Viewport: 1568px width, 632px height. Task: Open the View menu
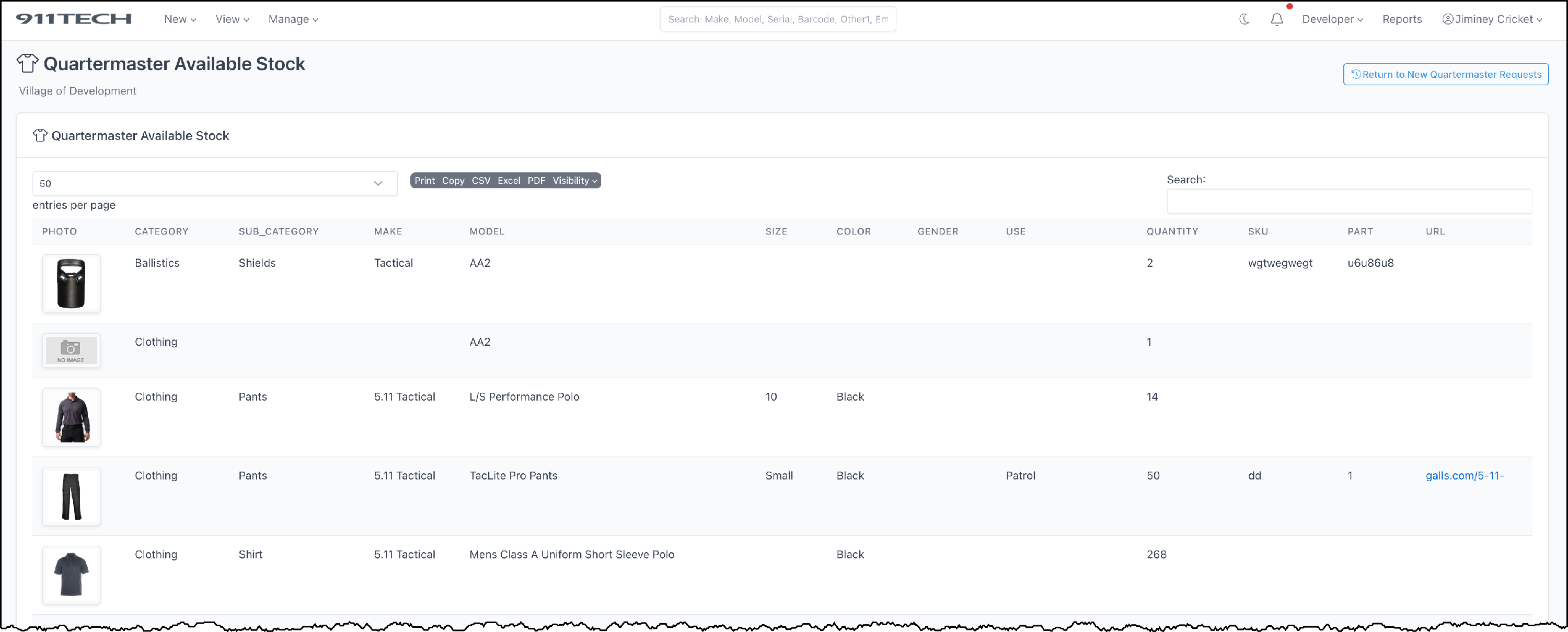coord(232,19)
